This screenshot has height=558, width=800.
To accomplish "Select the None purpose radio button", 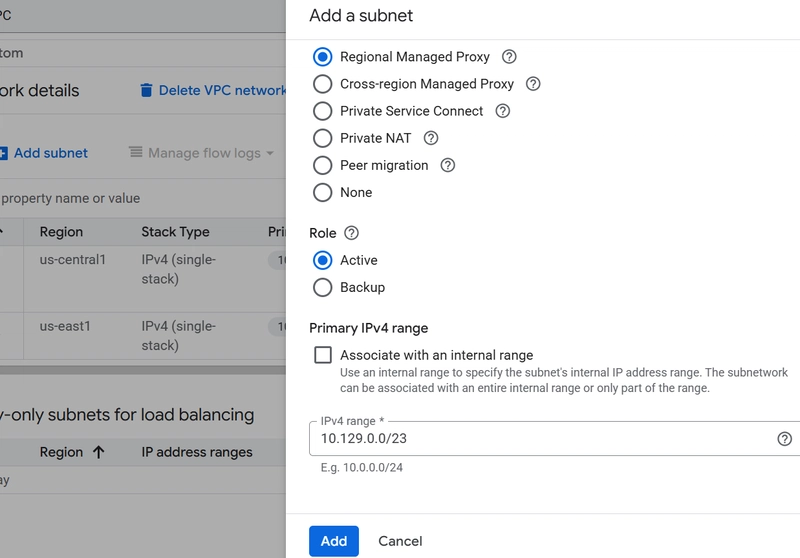I will tap(323, 192).
